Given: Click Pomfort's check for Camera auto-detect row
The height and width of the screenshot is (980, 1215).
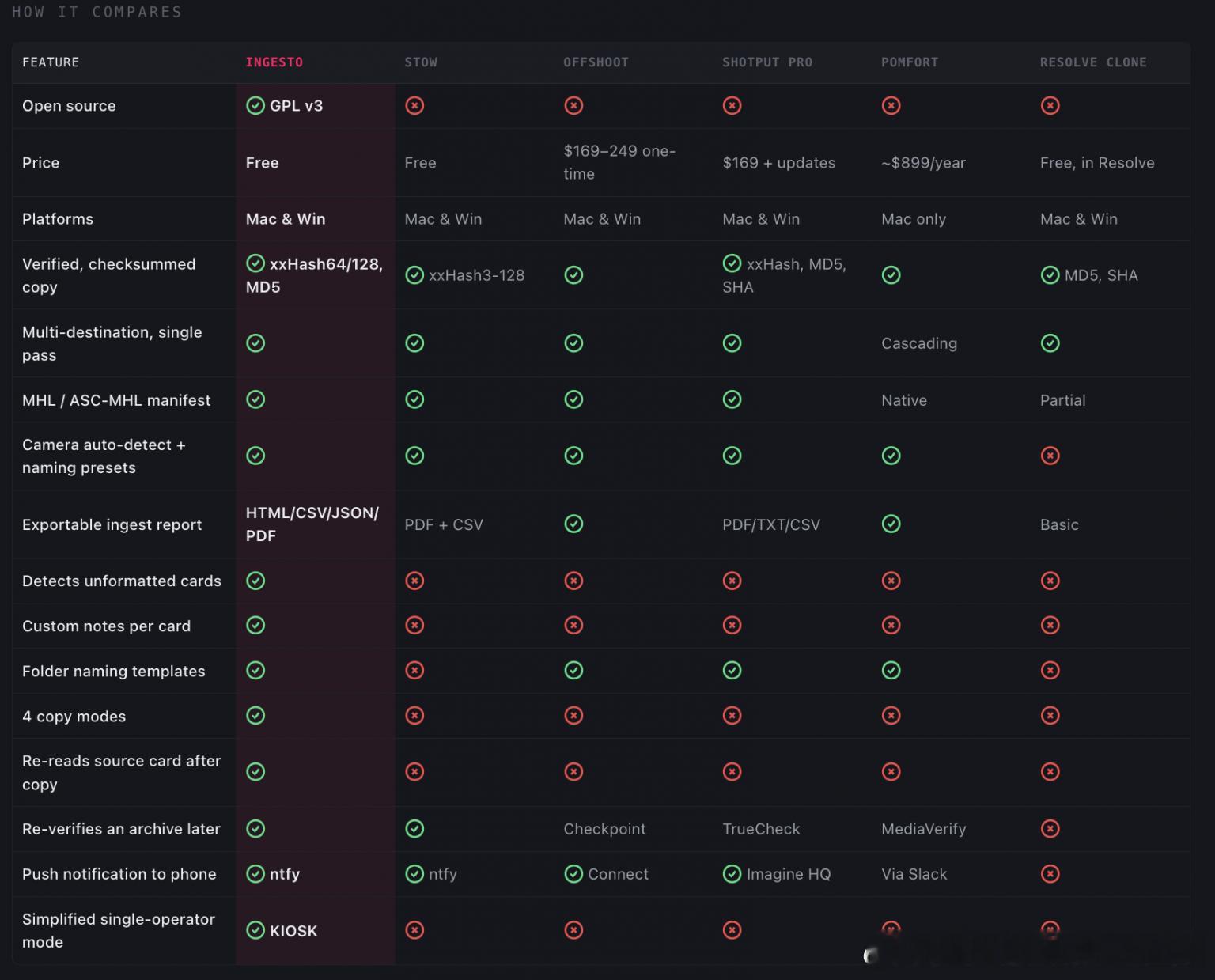Looking at the screenshot, I should point(891,456).
